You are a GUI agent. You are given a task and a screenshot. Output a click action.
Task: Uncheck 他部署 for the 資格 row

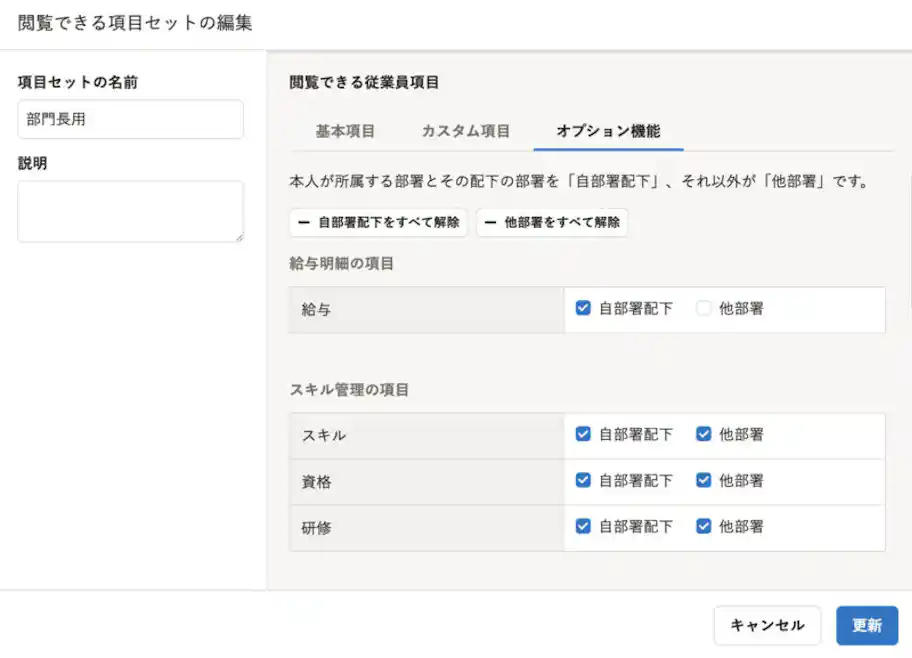pos(704,481)
